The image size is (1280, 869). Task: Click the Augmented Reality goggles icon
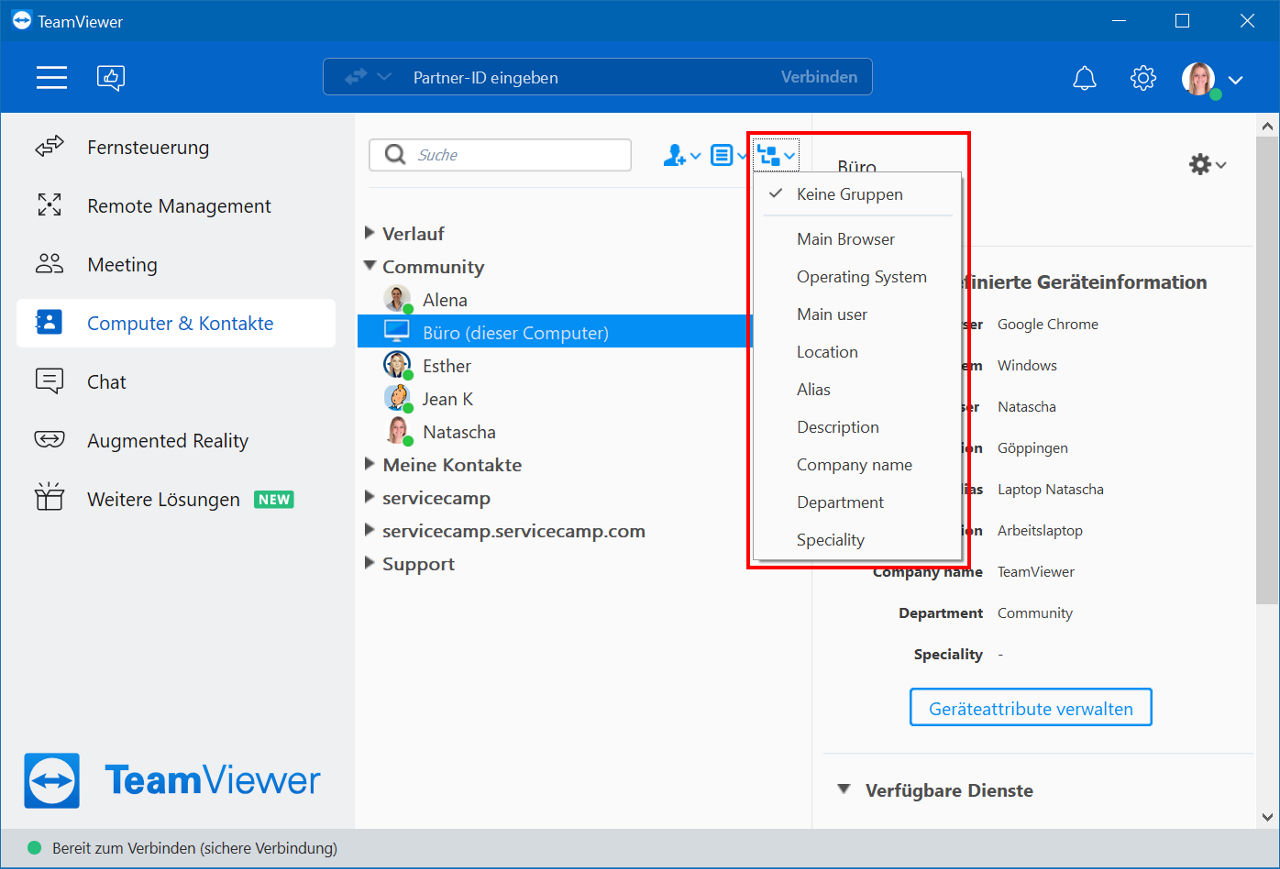[49, 440]
